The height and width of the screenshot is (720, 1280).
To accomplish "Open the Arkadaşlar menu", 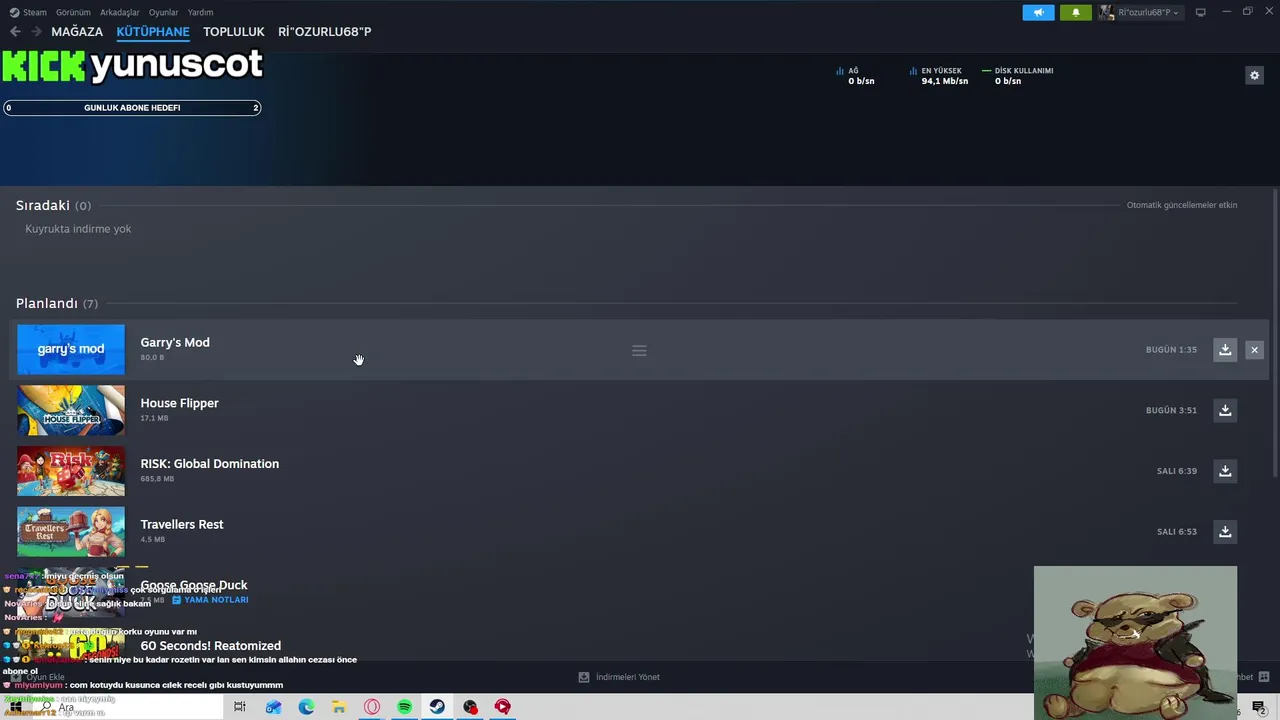I will coord(120,12).
